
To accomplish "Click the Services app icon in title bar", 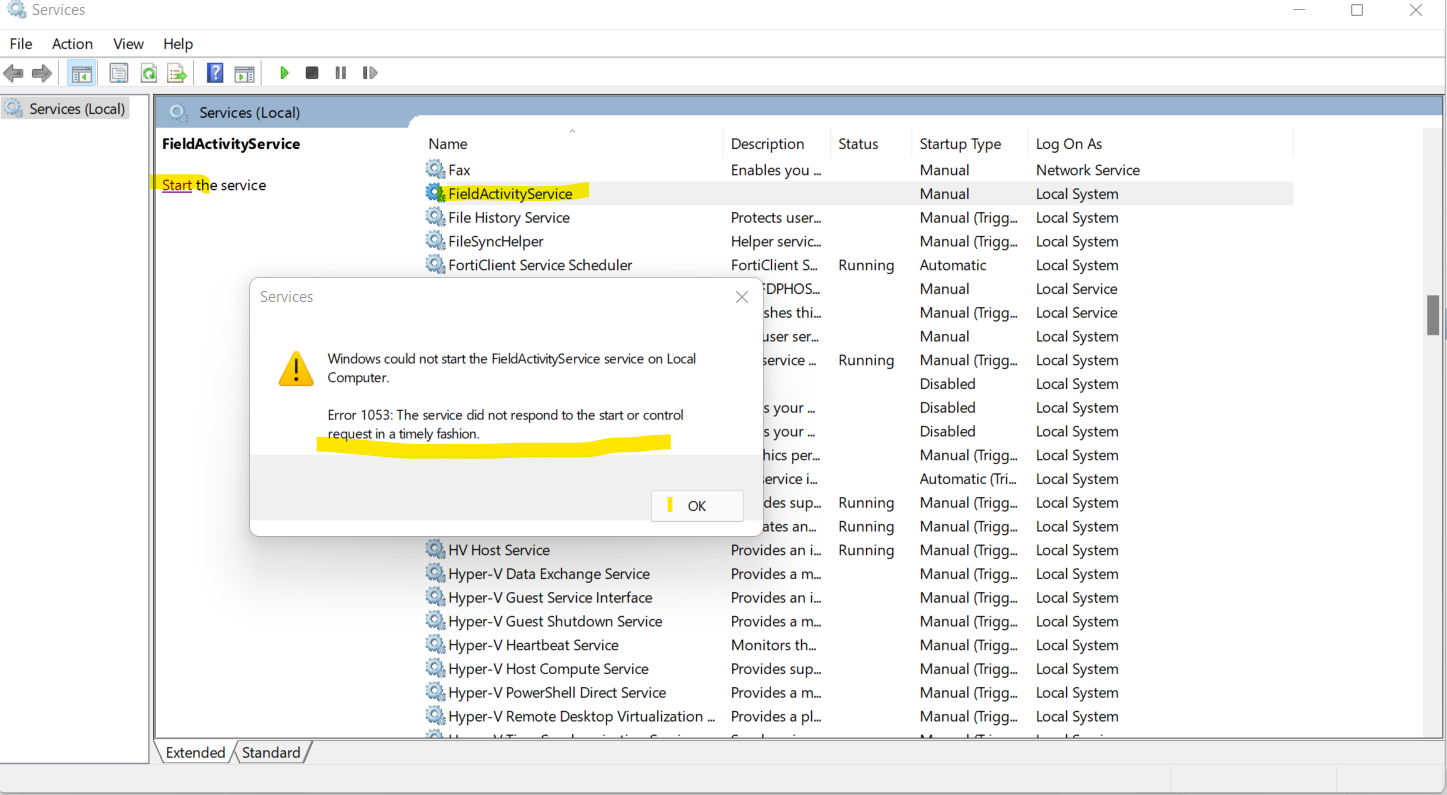I will point(16,10).
